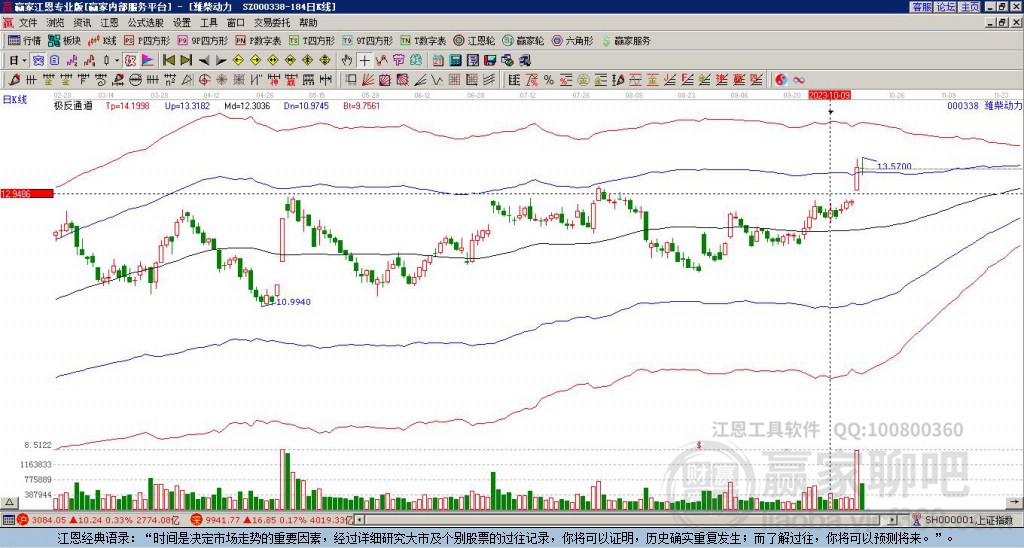Click Shenzhen index value 9941.77
This screenshot has width=1024, height=548.
[x=222, y=520]
